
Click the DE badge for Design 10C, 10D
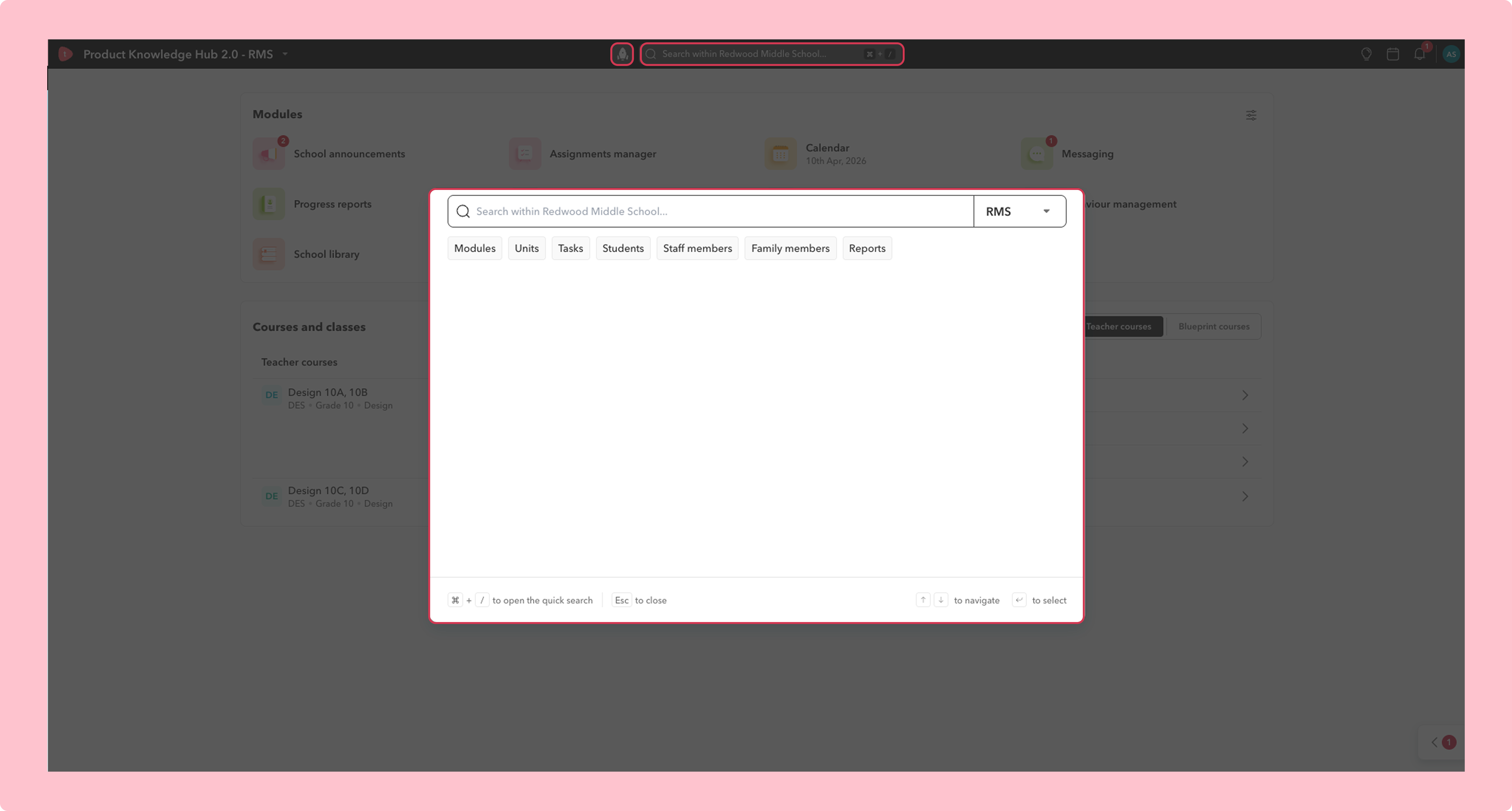(272, 497)
